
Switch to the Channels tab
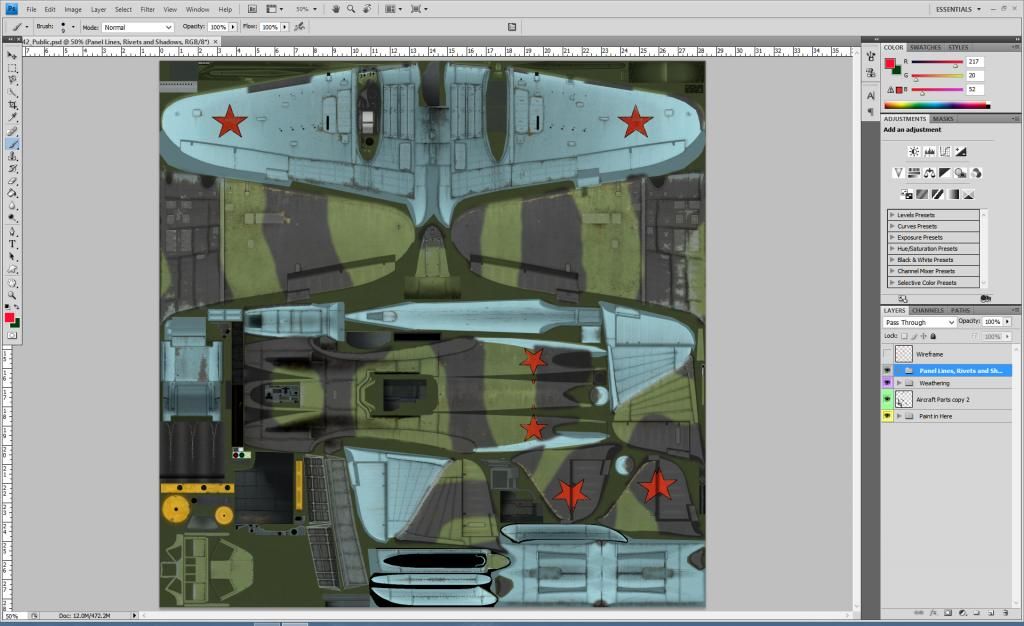coord(927,310)
